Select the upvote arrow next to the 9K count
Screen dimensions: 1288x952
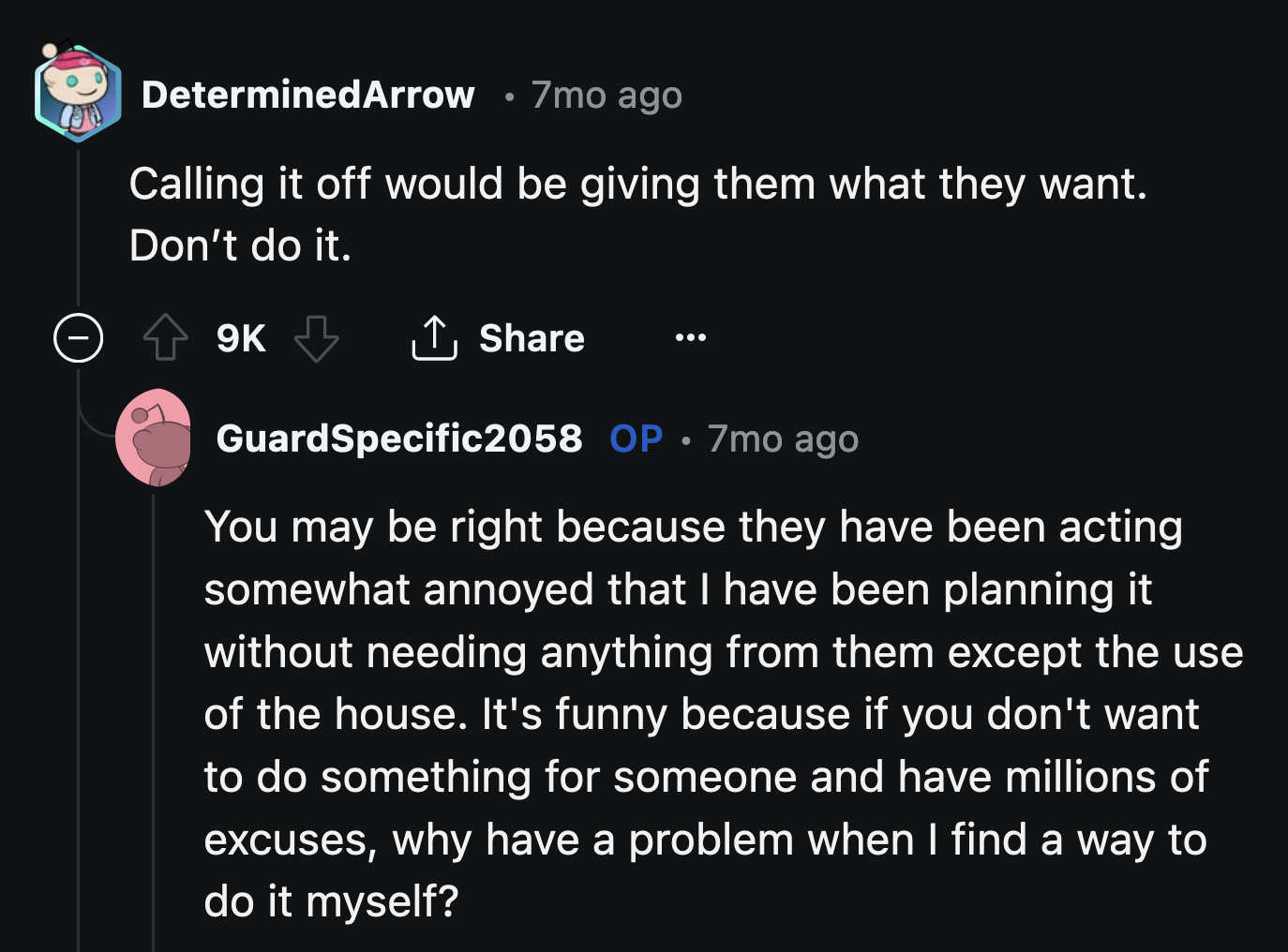coord(166,338)
